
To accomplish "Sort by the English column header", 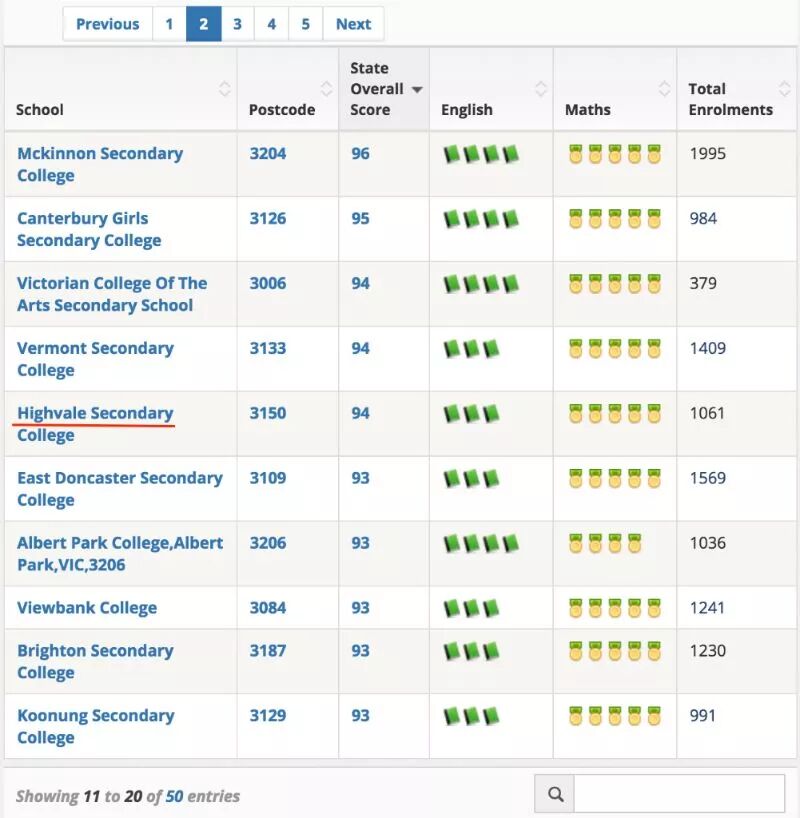I will click(x=491, y=89).
